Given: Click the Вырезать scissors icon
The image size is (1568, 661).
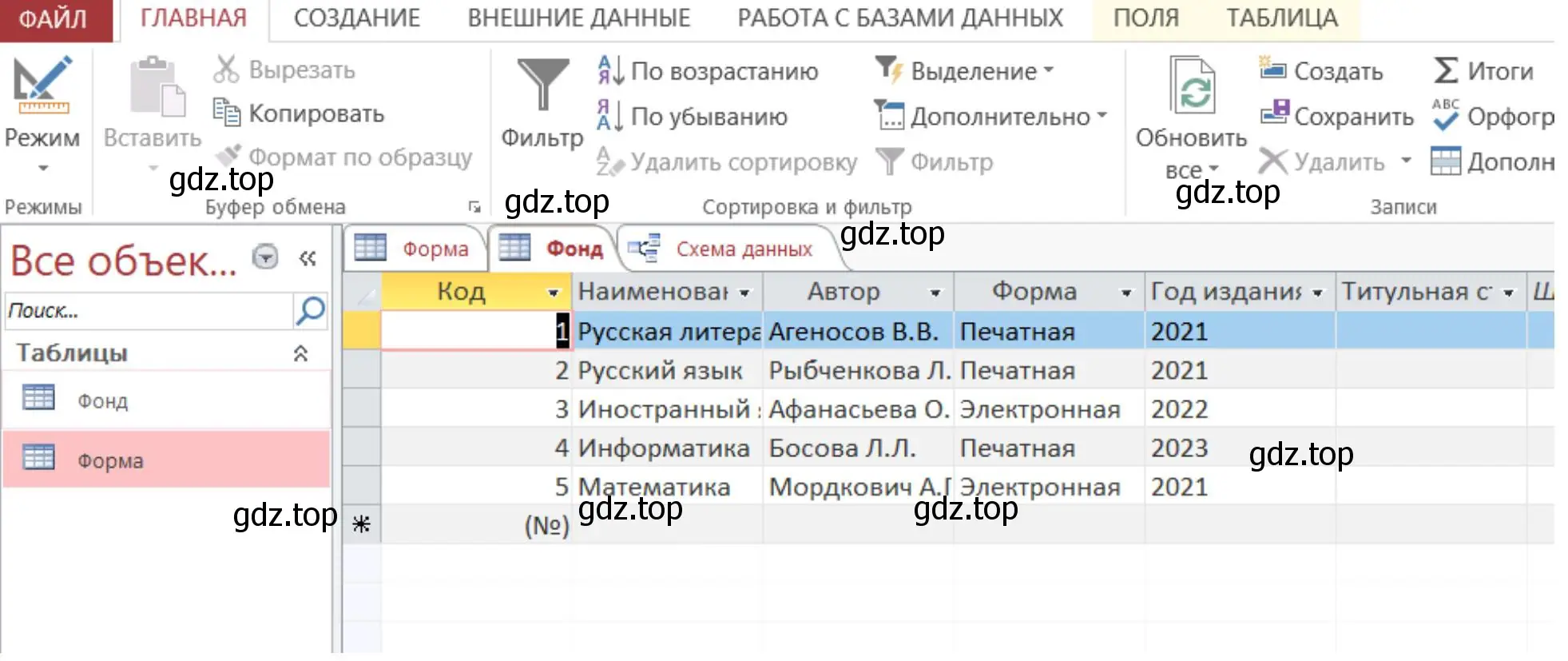Looking at the screenshot, I should (x=226, y=70).
